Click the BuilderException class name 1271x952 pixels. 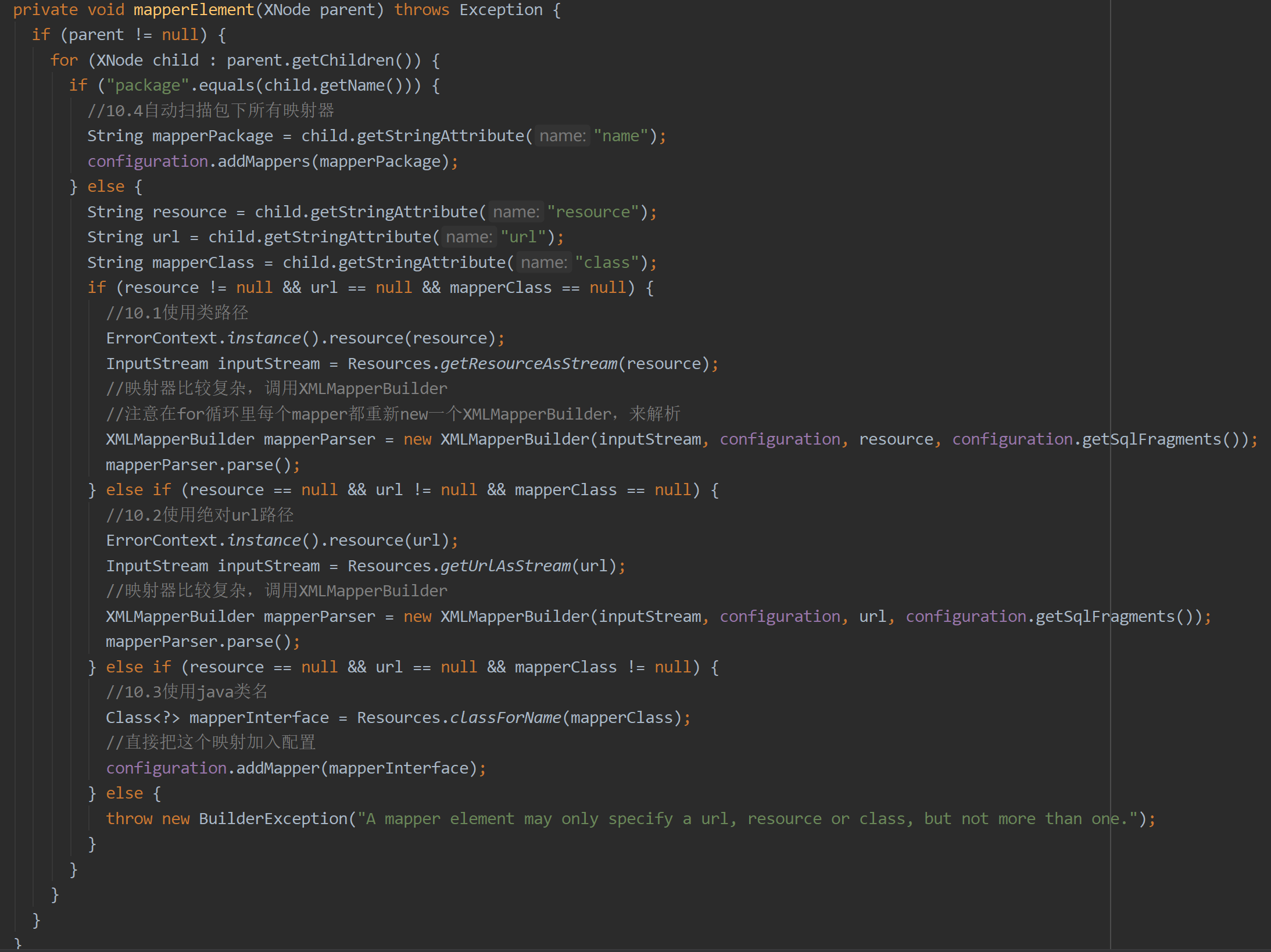point(273,819)
